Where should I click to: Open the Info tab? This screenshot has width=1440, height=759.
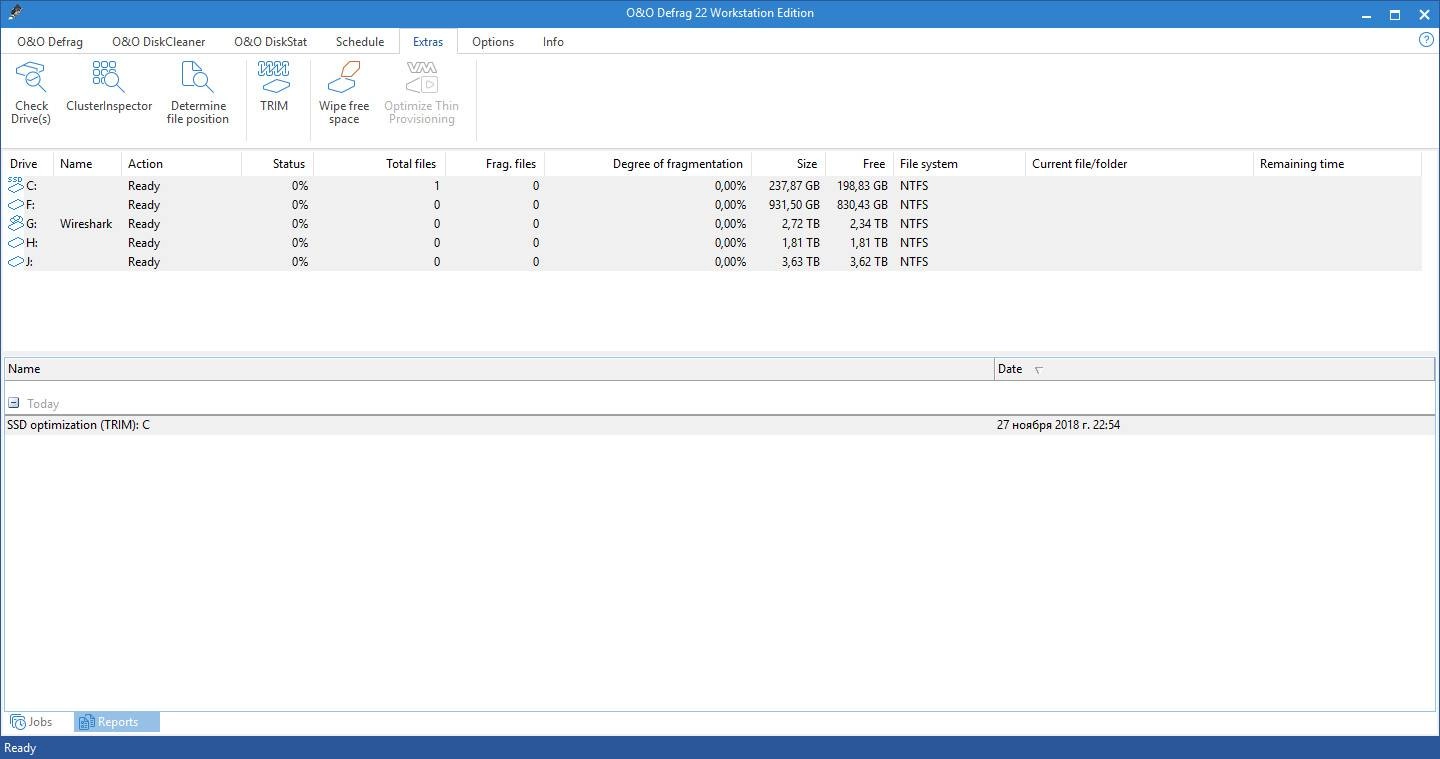click(x=553, y=42)
